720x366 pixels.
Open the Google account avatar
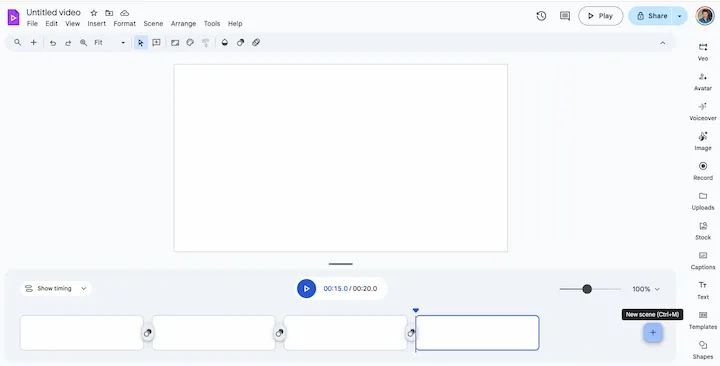pos(705,16)
